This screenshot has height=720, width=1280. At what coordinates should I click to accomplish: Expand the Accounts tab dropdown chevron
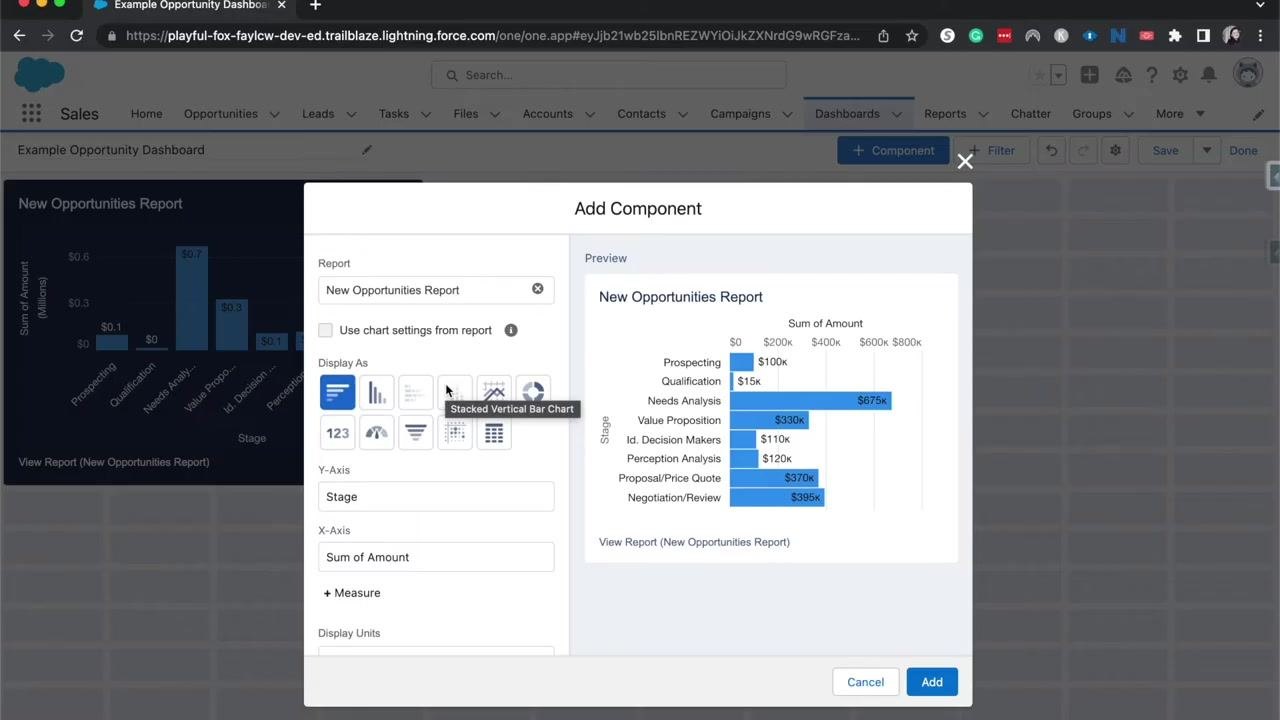pyautogui.click(x=589, y=114)
